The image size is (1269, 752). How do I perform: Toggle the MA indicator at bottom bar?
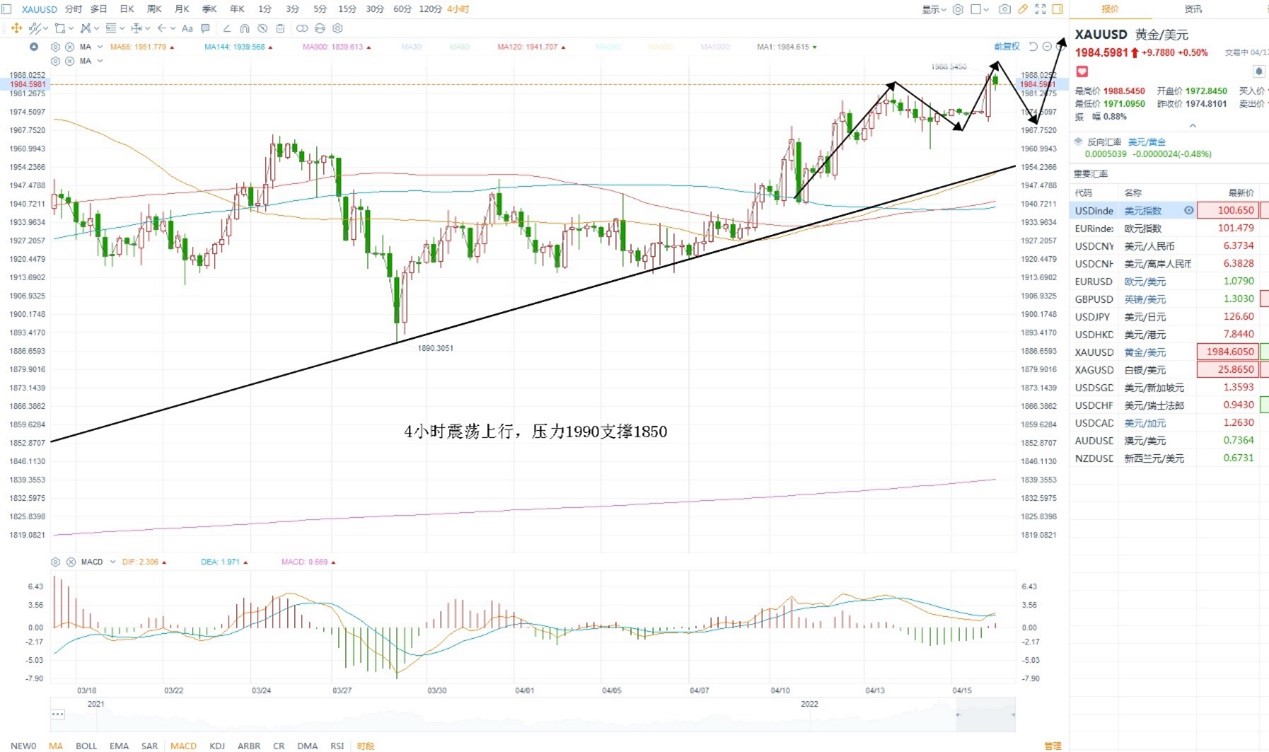pos(55,746)
